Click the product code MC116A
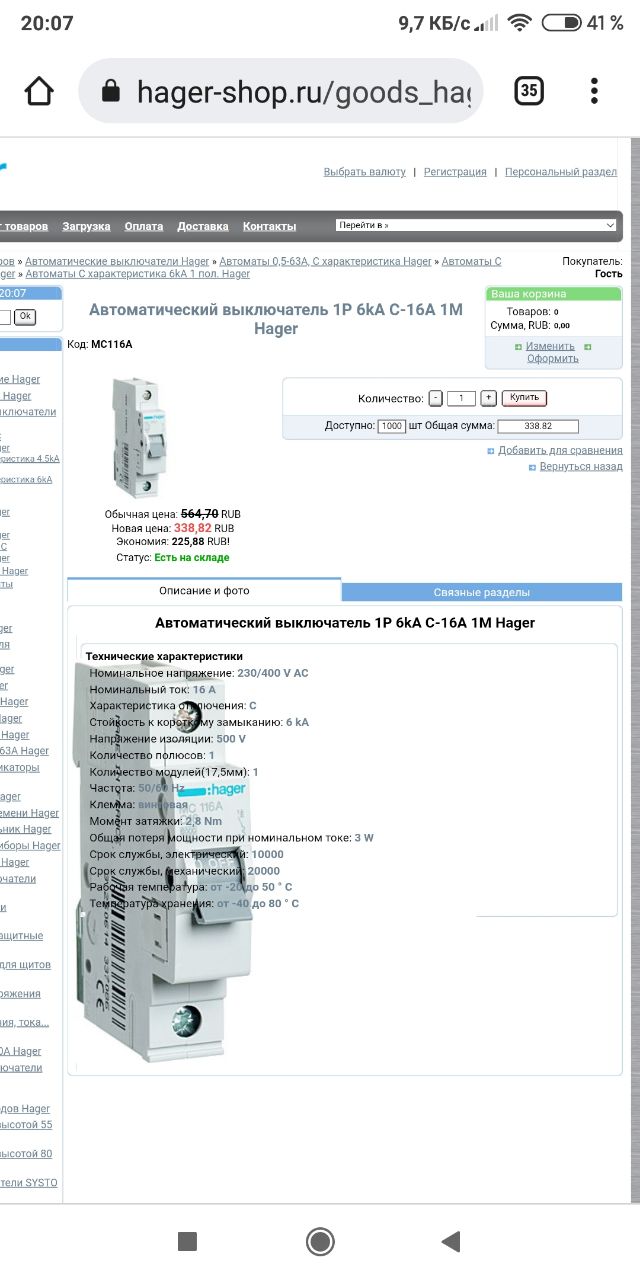This screenshot has width=640, height=1280. 111,344
